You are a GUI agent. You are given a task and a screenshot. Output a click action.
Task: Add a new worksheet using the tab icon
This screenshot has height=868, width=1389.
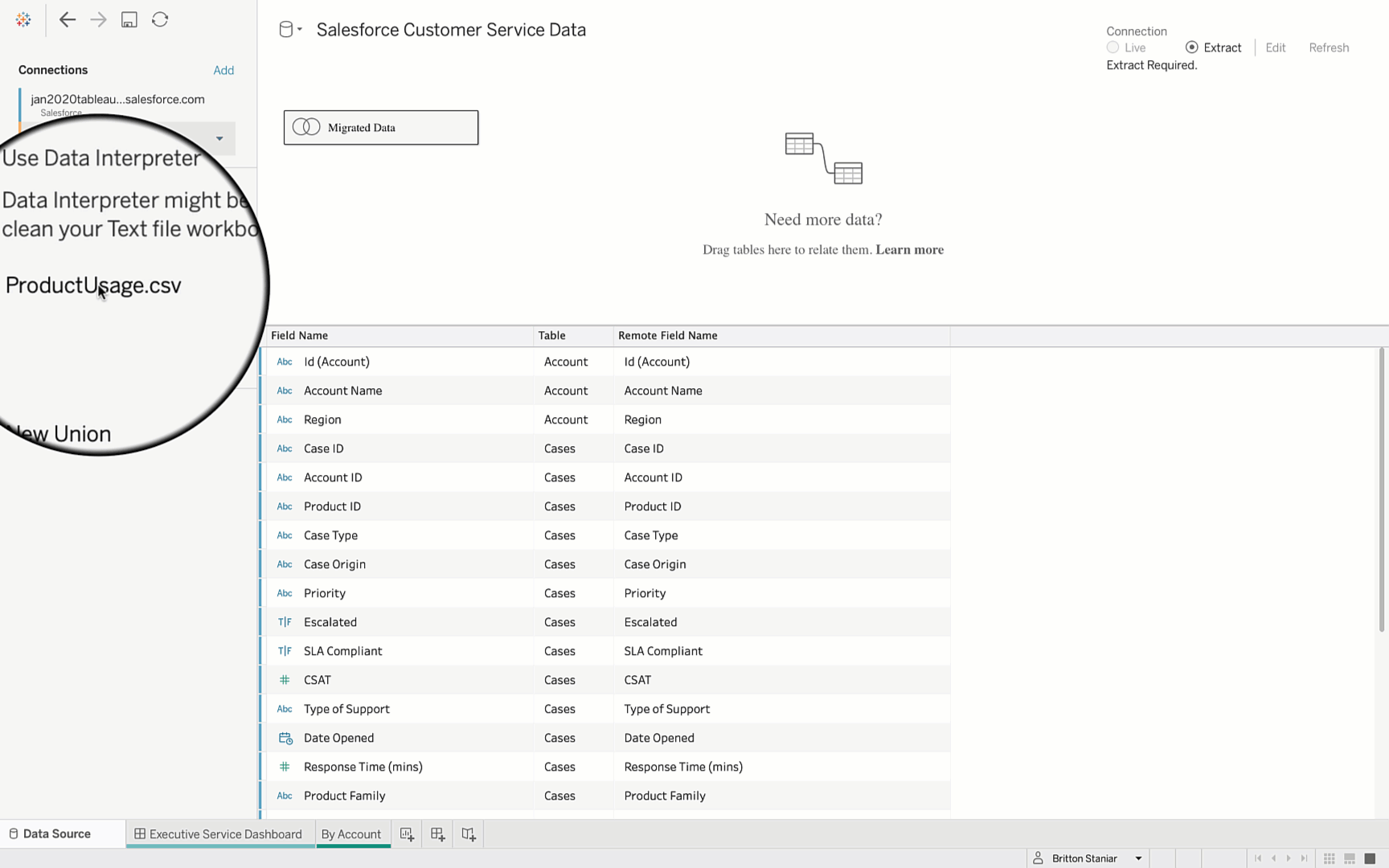(x=407, y=834)
